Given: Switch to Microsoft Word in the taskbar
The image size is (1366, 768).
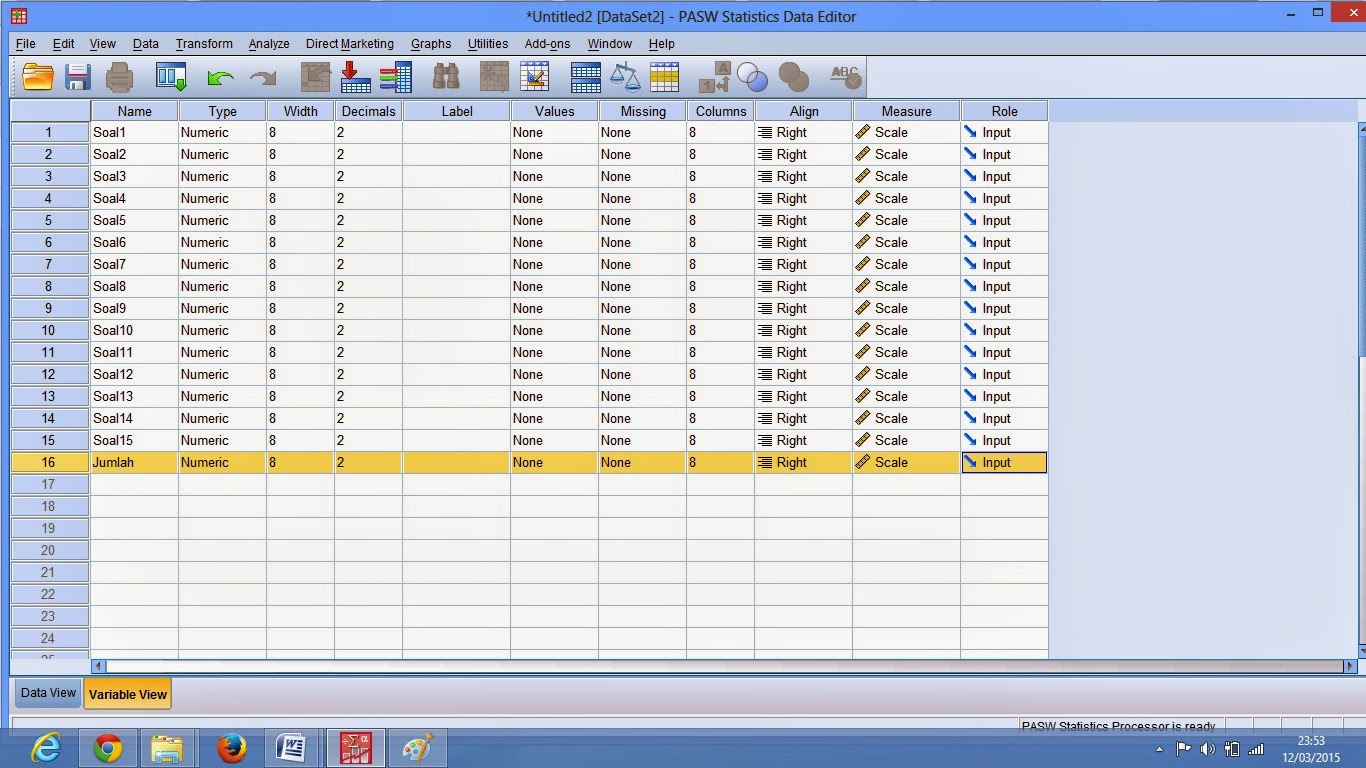Looking at the screenshot, I should pyautogui.click(x=291, y=748).
